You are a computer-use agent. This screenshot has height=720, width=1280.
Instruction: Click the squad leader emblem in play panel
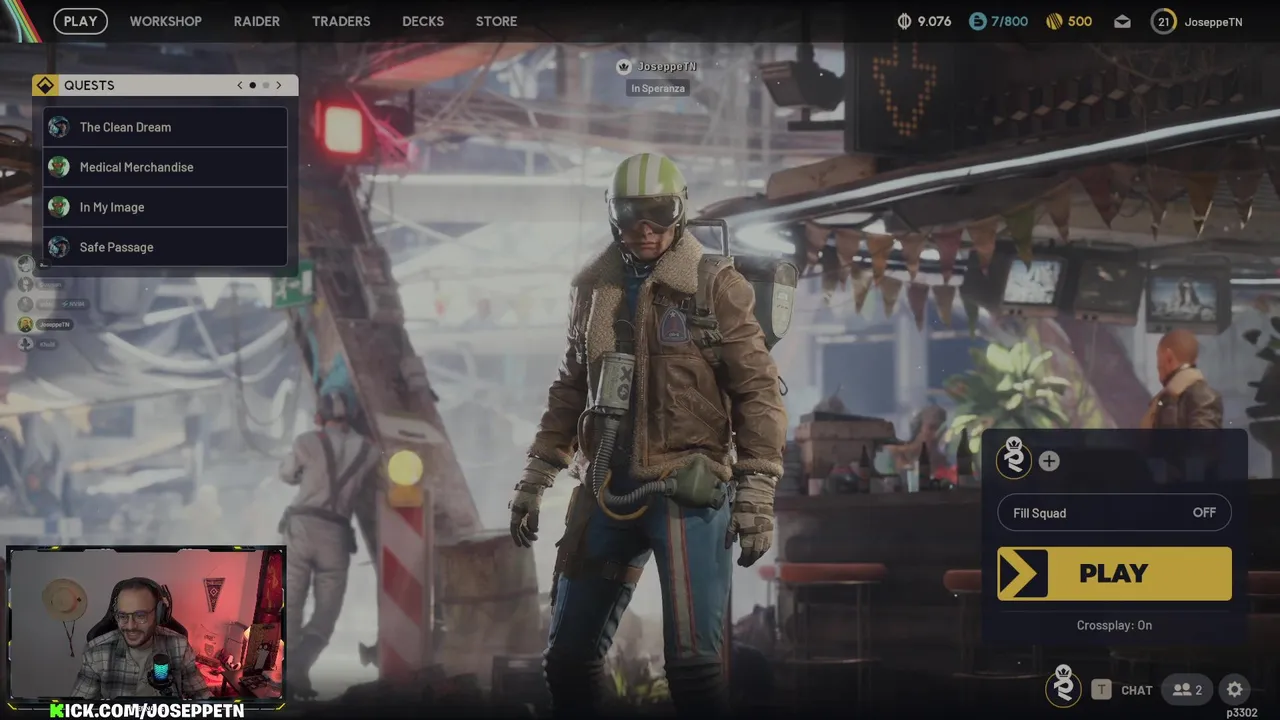click(1014, 458)
